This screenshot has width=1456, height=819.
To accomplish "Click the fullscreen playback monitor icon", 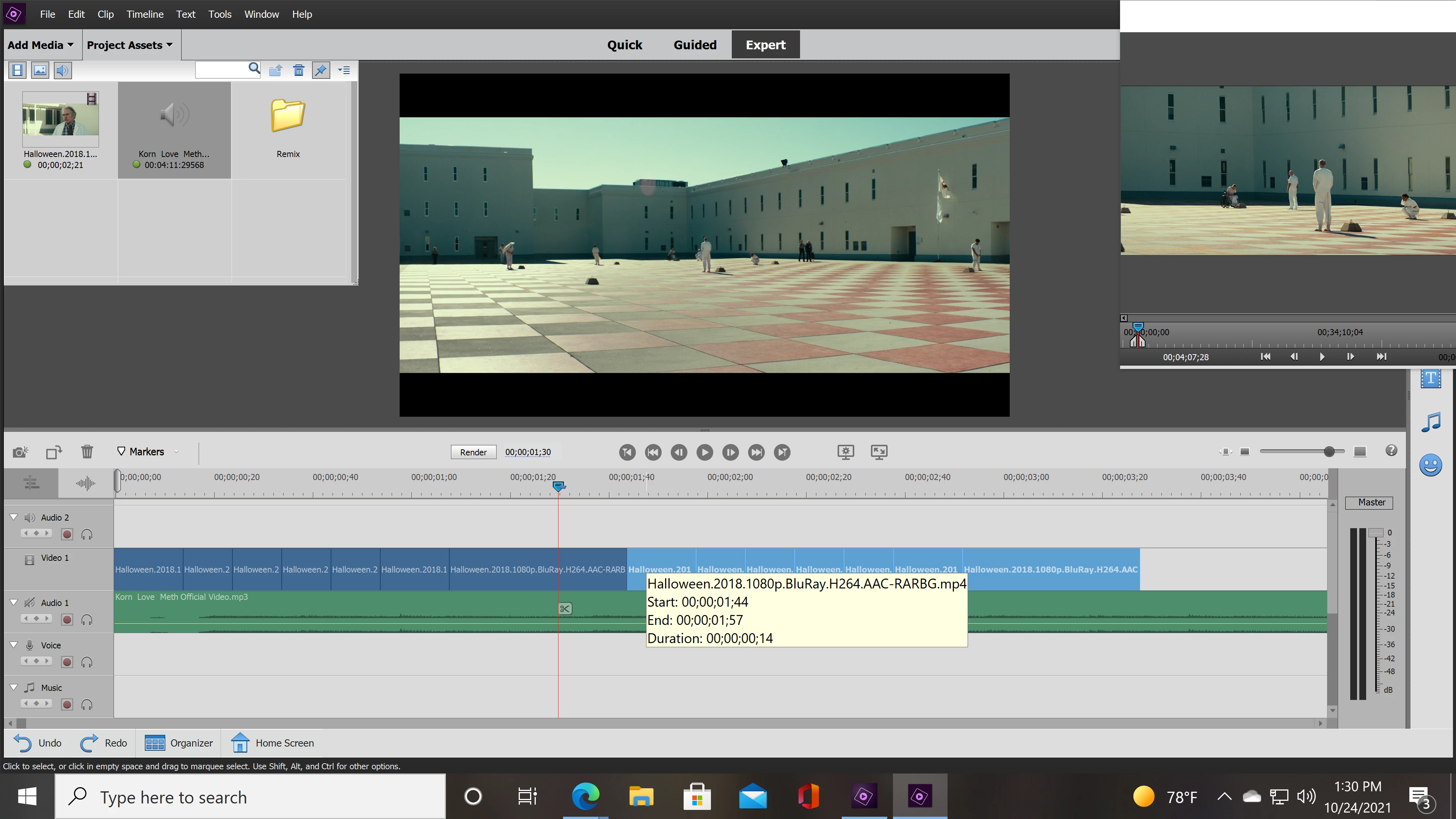I will point(879,452).
